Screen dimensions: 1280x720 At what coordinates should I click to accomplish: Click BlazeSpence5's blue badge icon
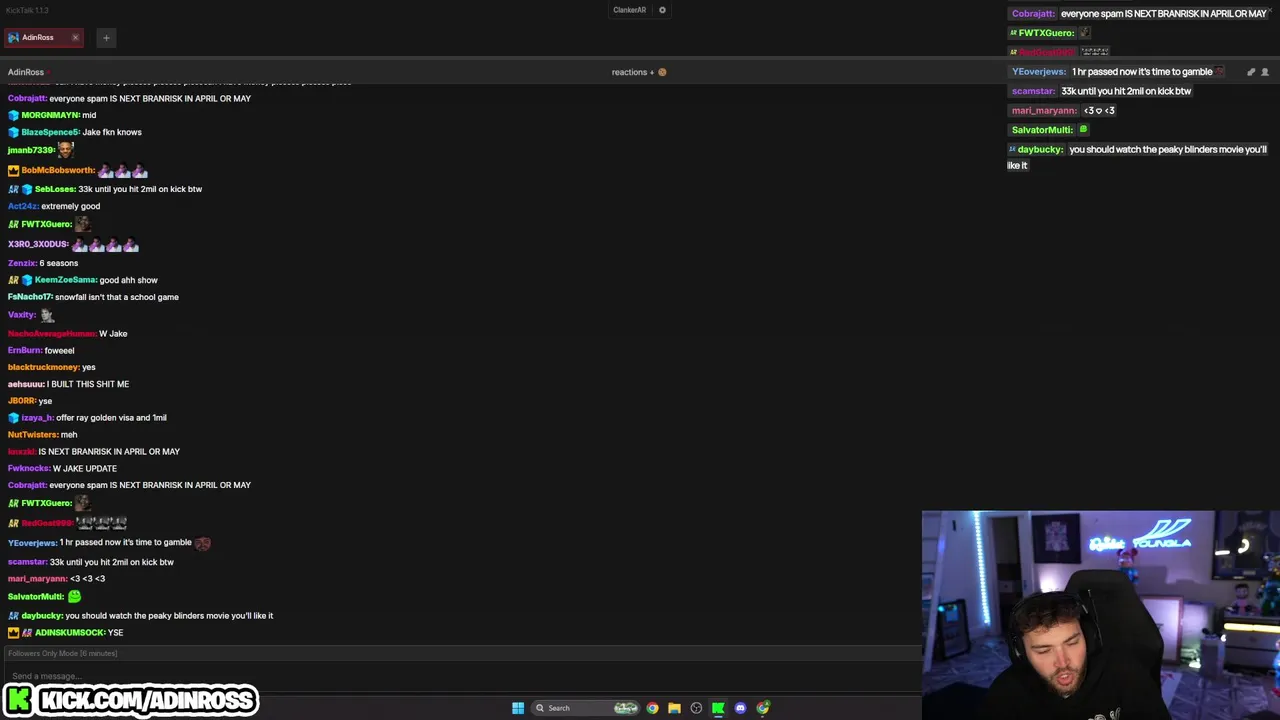click(13, 132)
